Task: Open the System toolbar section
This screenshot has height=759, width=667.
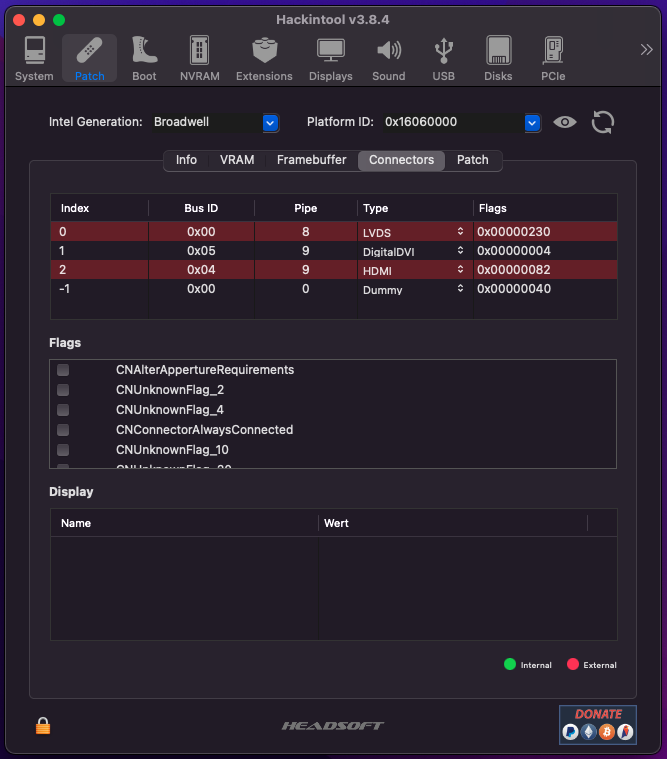Action: pos(34,58)
